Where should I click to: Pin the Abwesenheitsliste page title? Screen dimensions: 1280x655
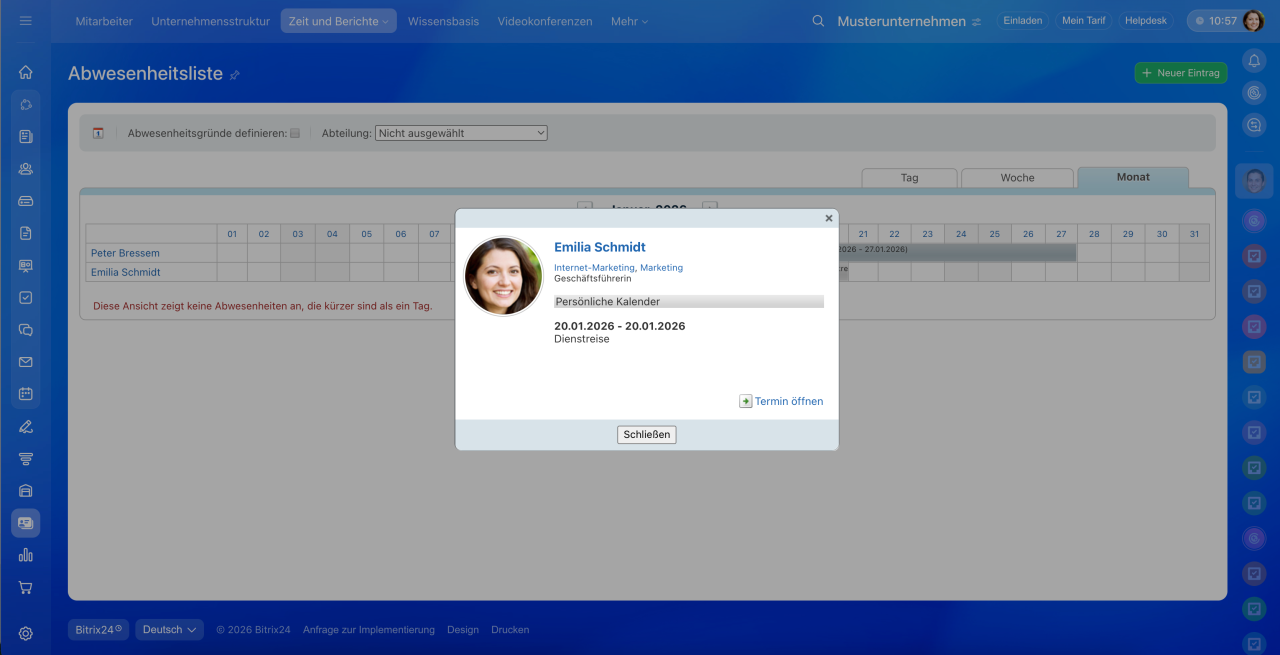pos(235,75)
